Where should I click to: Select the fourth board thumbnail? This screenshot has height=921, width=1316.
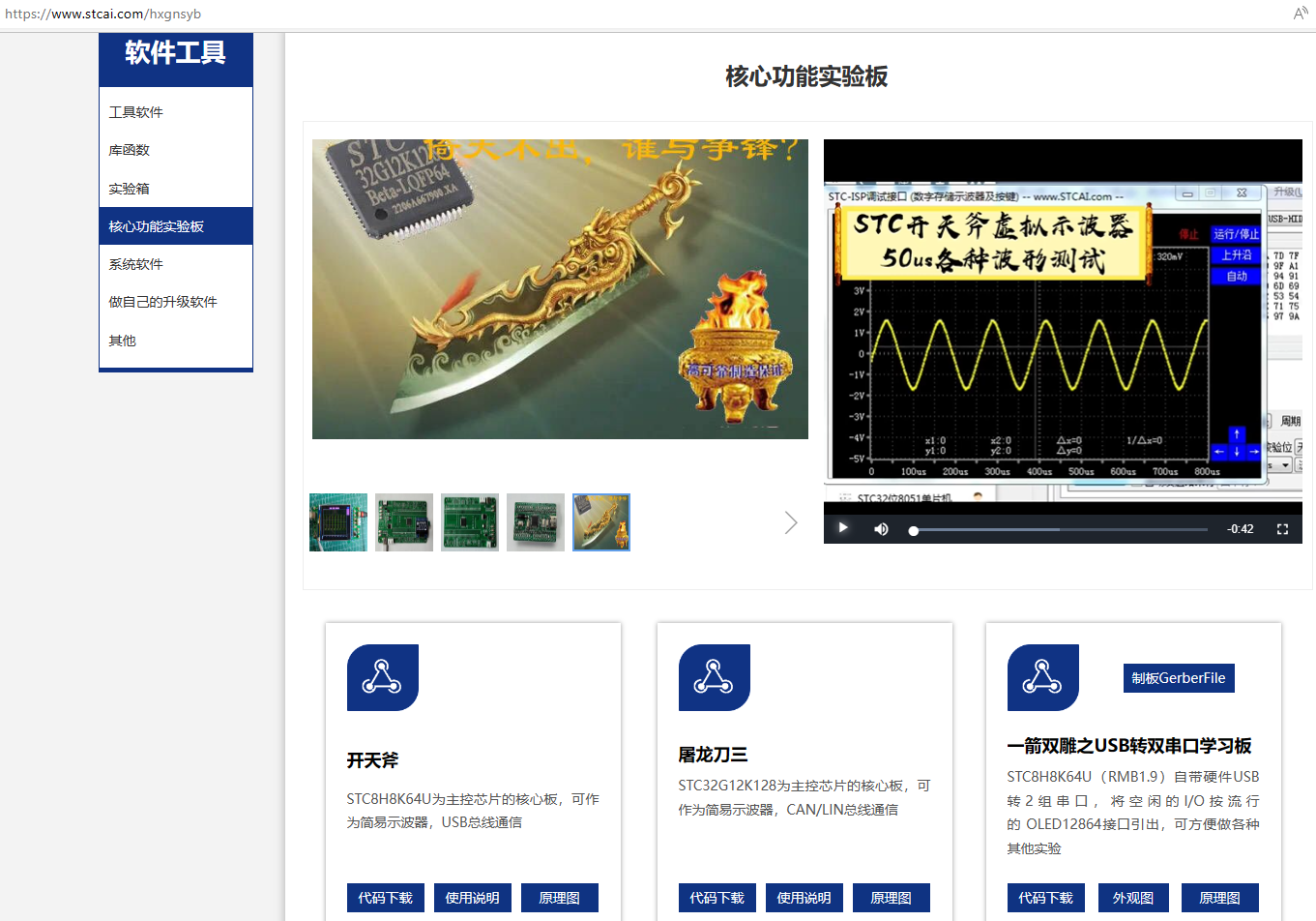536,522
